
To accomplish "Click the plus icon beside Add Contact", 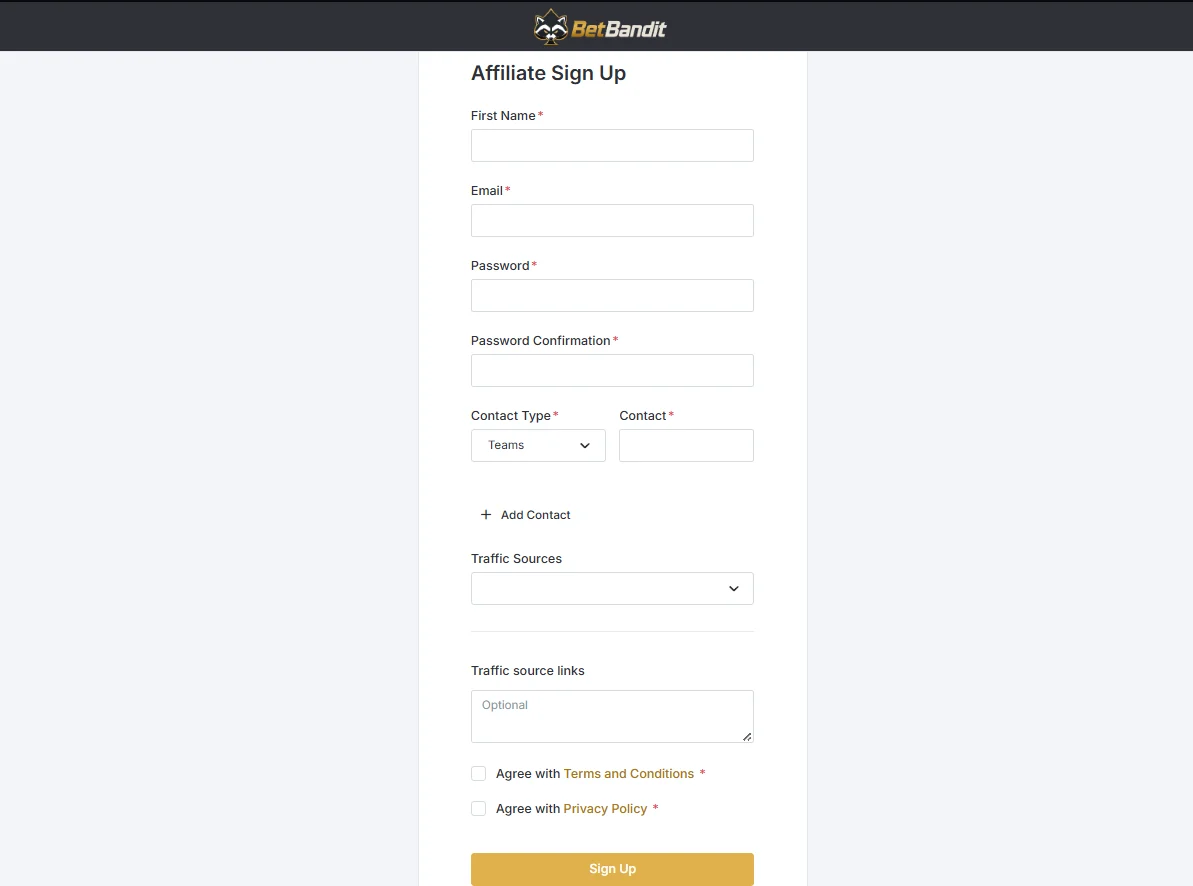I will point(485,515).
